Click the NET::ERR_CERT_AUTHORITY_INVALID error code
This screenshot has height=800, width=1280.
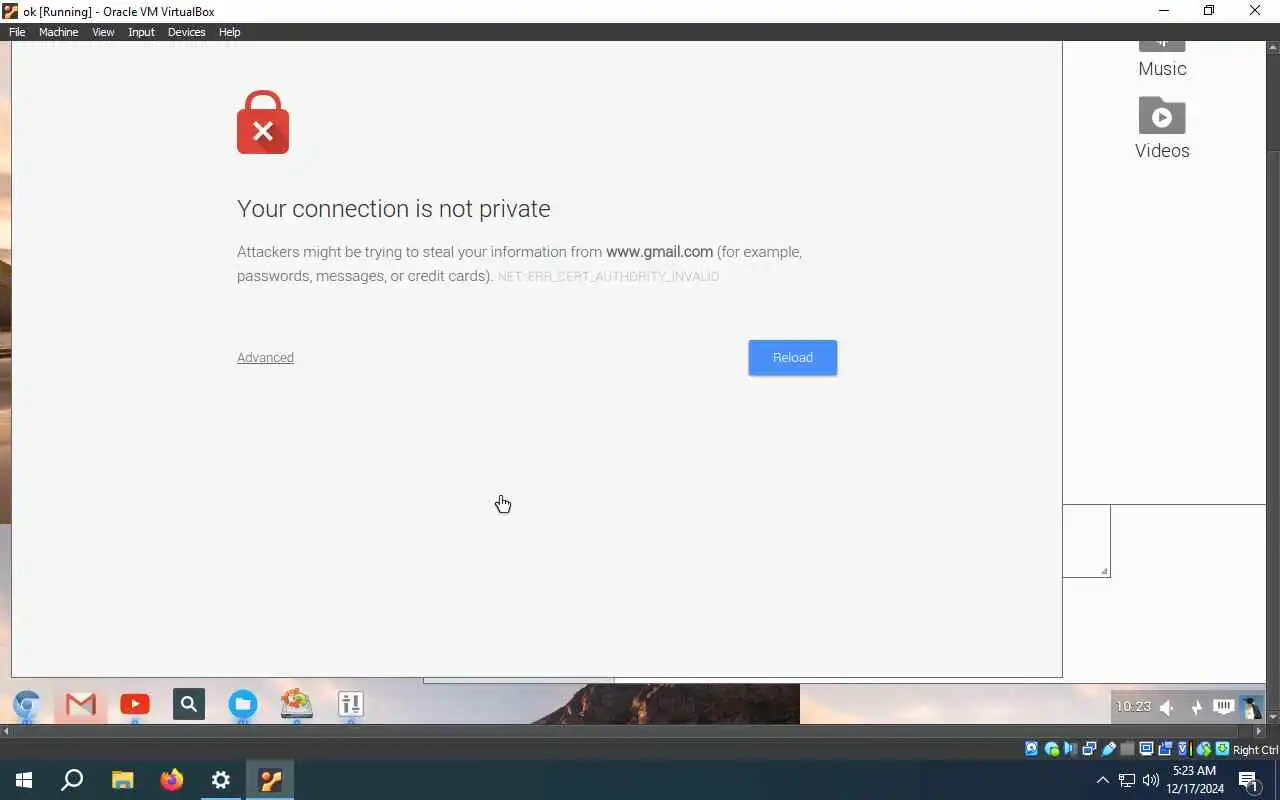608,276
